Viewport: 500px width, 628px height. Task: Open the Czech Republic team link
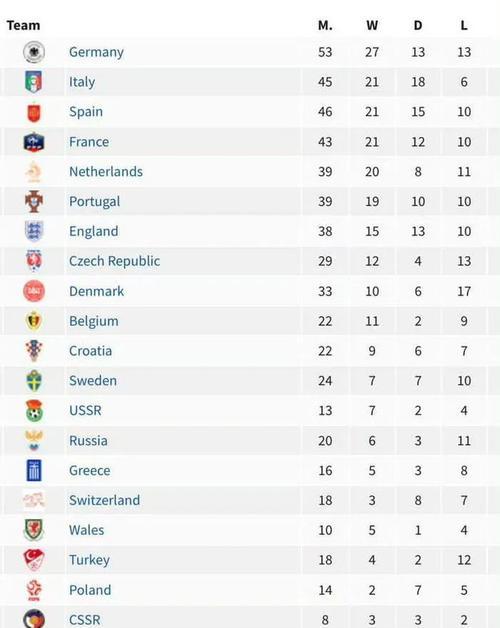coord(115,261)
